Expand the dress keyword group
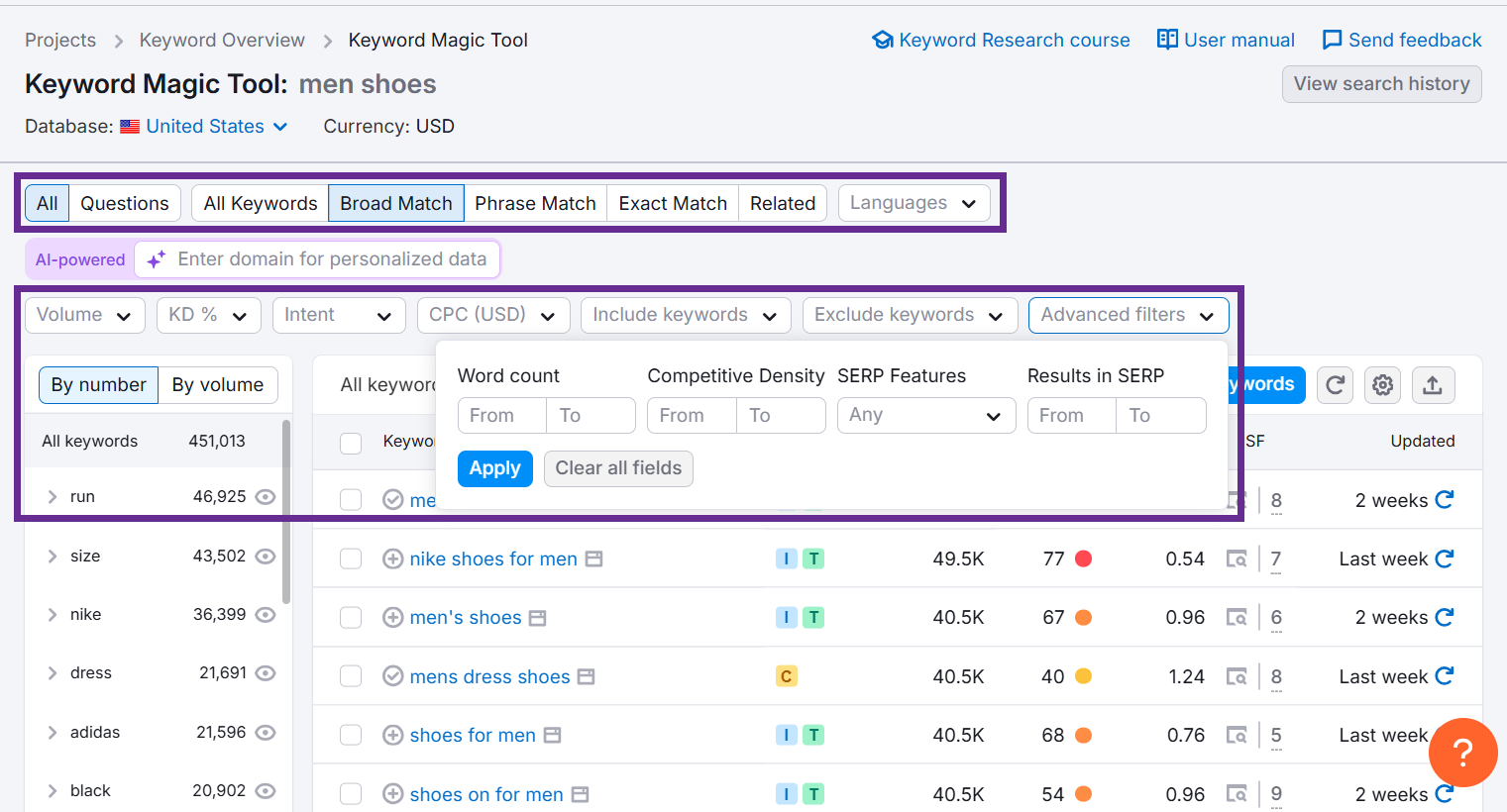 (53, 673)
